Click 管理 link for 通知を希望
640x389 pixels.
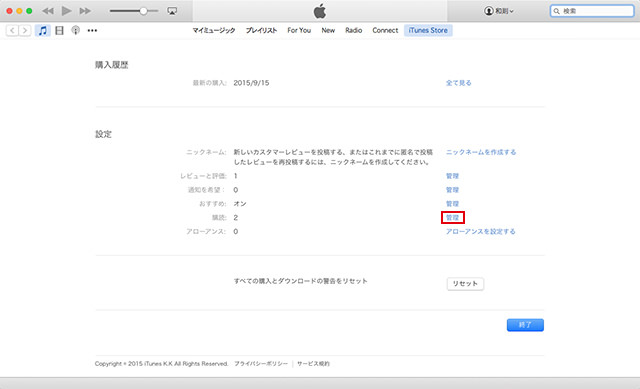pos(452,190)
